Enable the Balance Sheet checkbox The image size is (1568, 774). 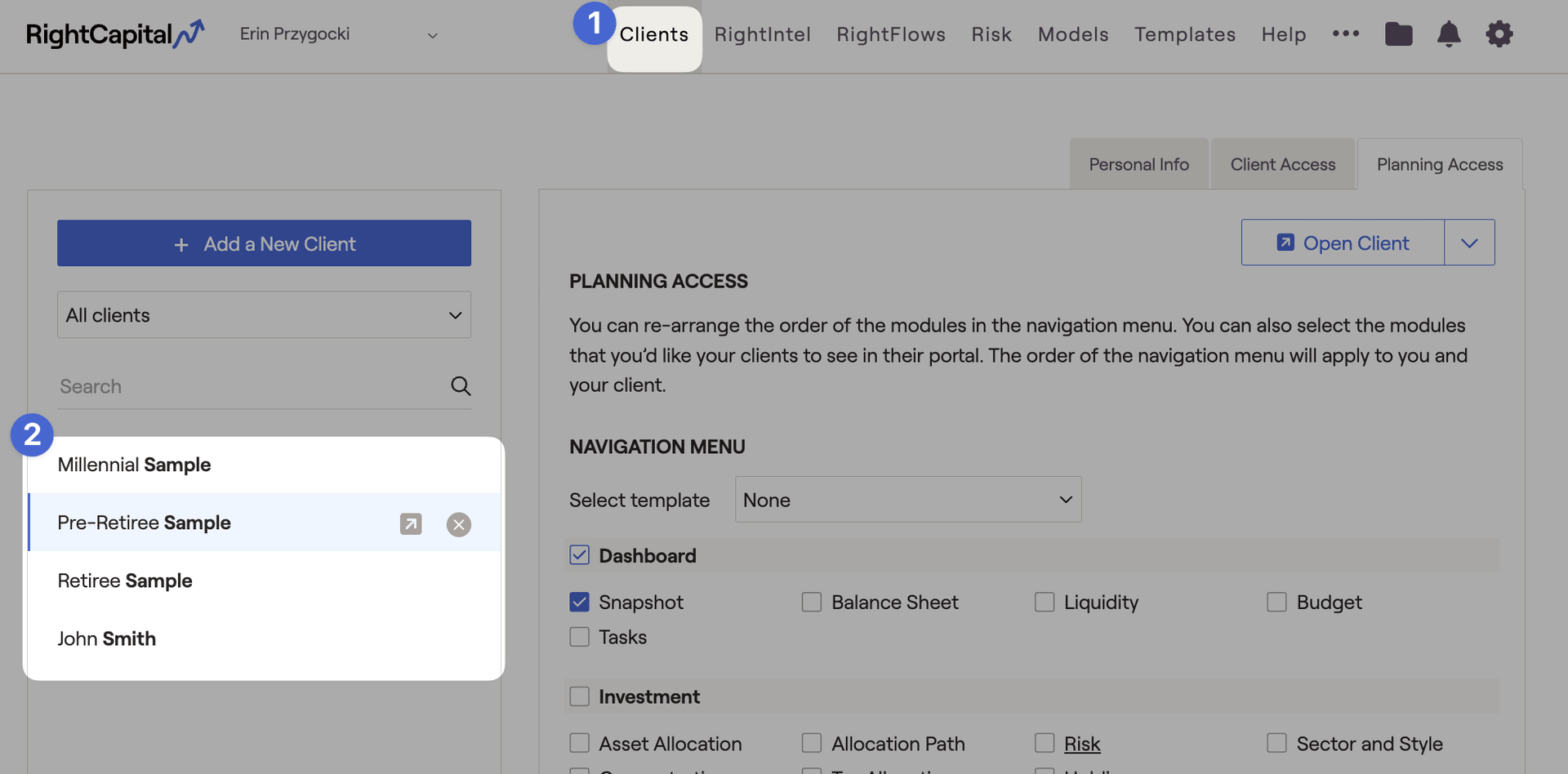(x=811, y=602)
